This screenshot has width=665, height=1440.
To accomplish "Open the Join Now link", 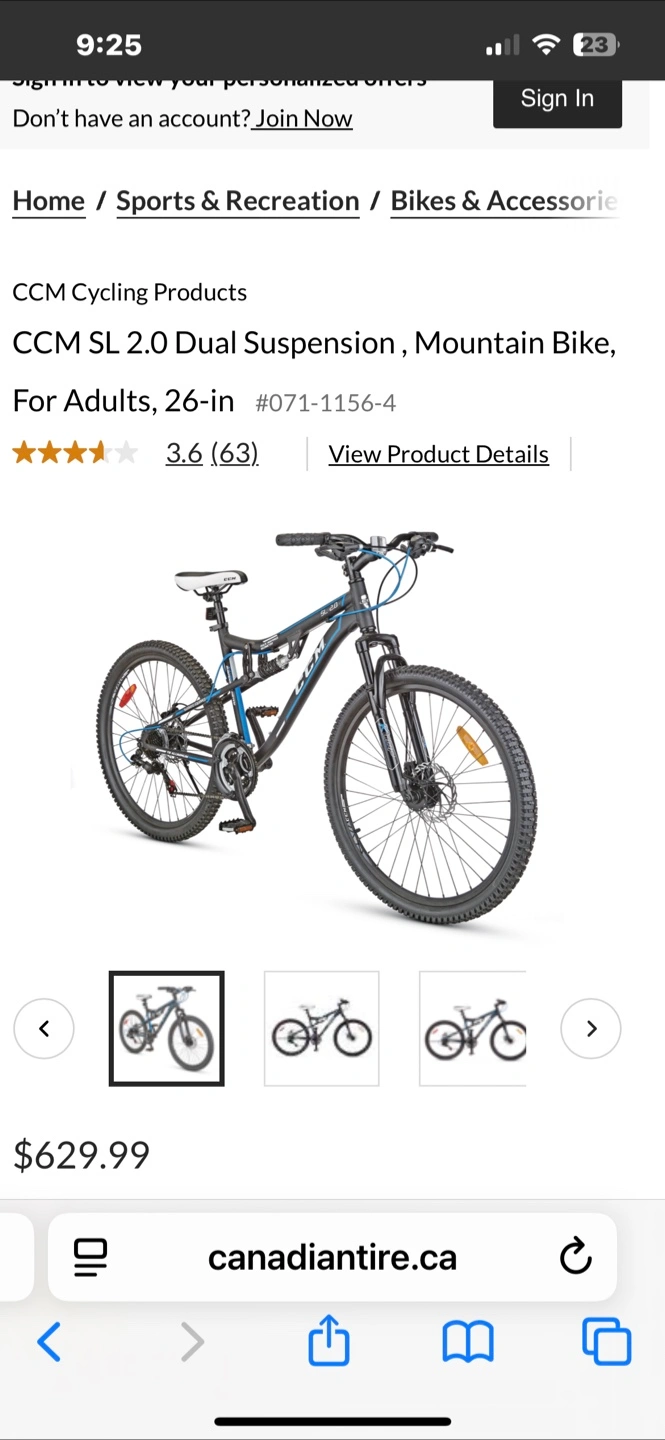I will [302, 118].
